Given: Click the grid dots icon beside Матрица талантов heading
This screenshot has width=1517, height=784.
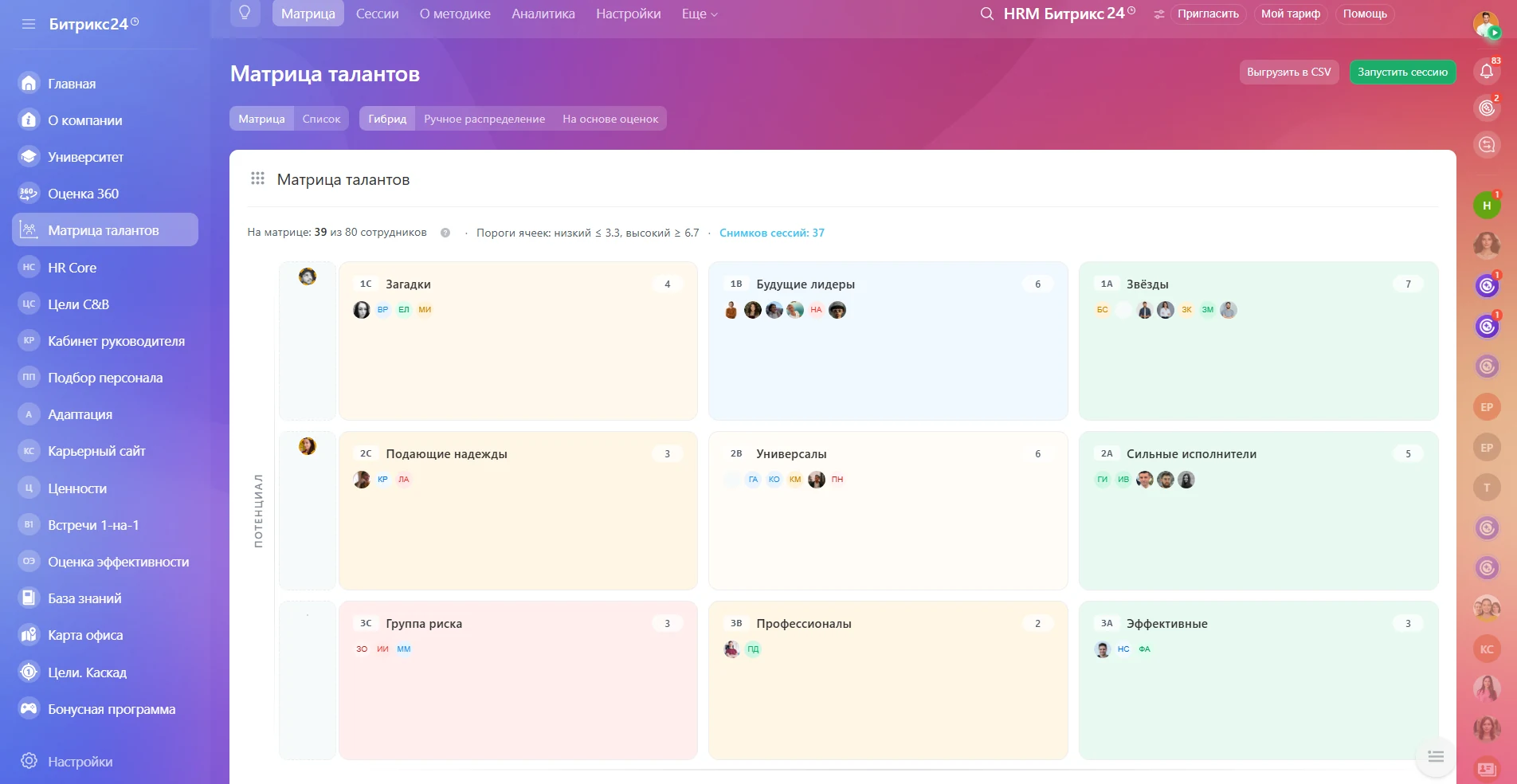Looking at the screenshot, I should (x=257, y=178).
